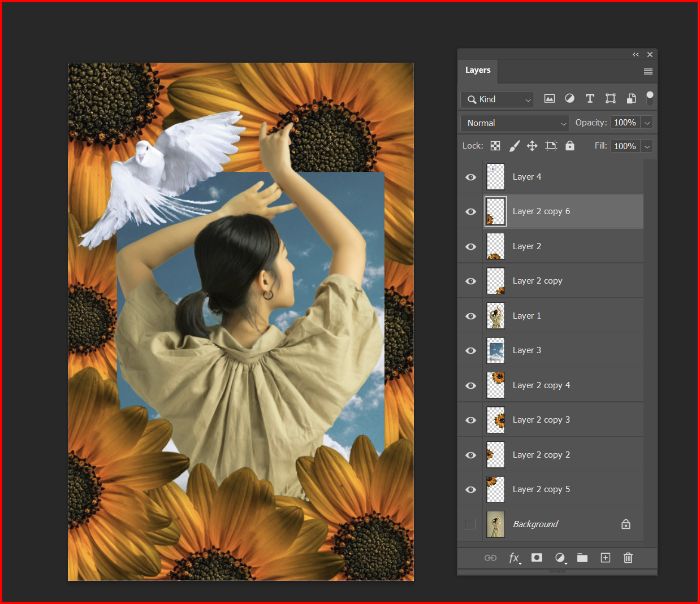
Task: Toggle visibility of Layer 2 copy 4
Action: pos(471,385)
